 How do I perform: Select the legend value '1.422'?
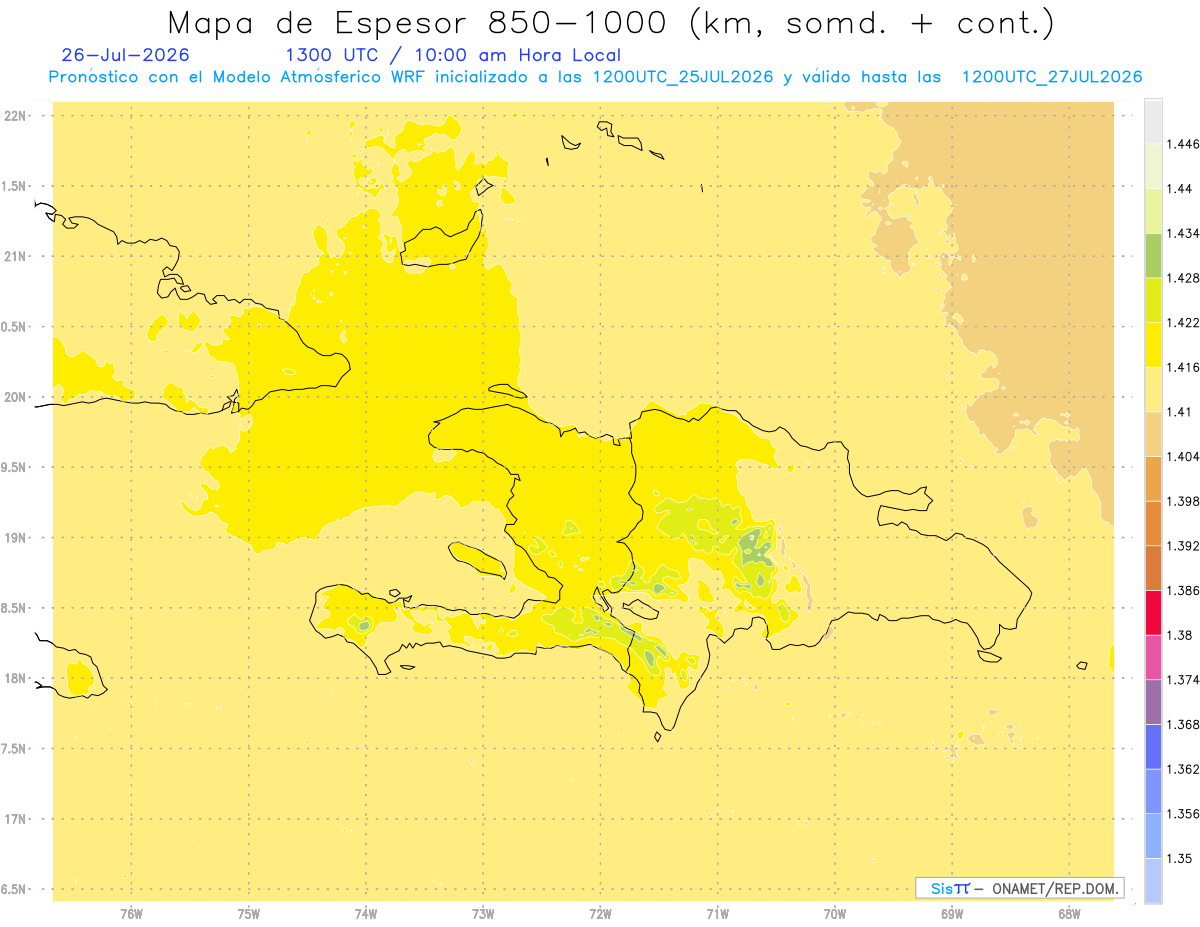click(x=1182, y=323)
